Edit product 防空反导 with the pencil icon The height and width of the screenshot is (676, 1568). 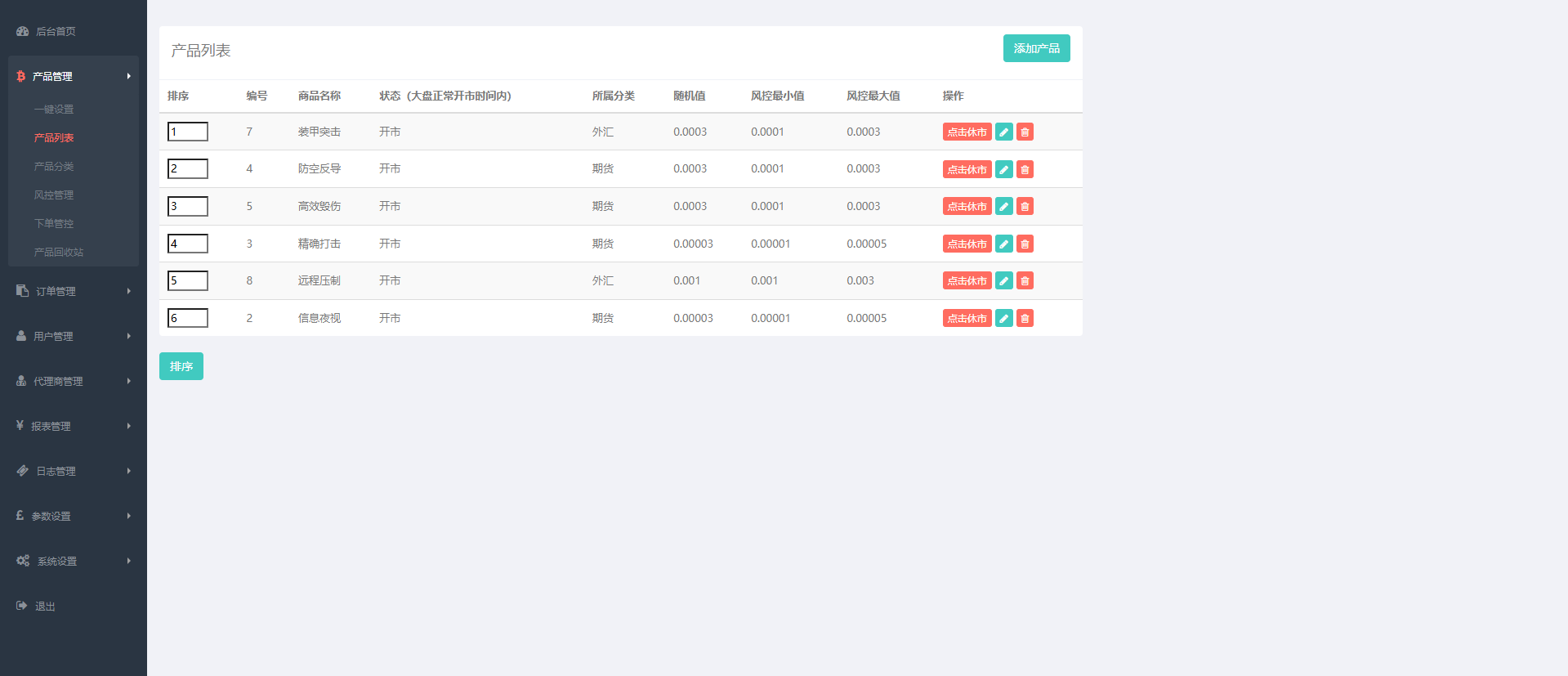click(x=1004, y=169)
